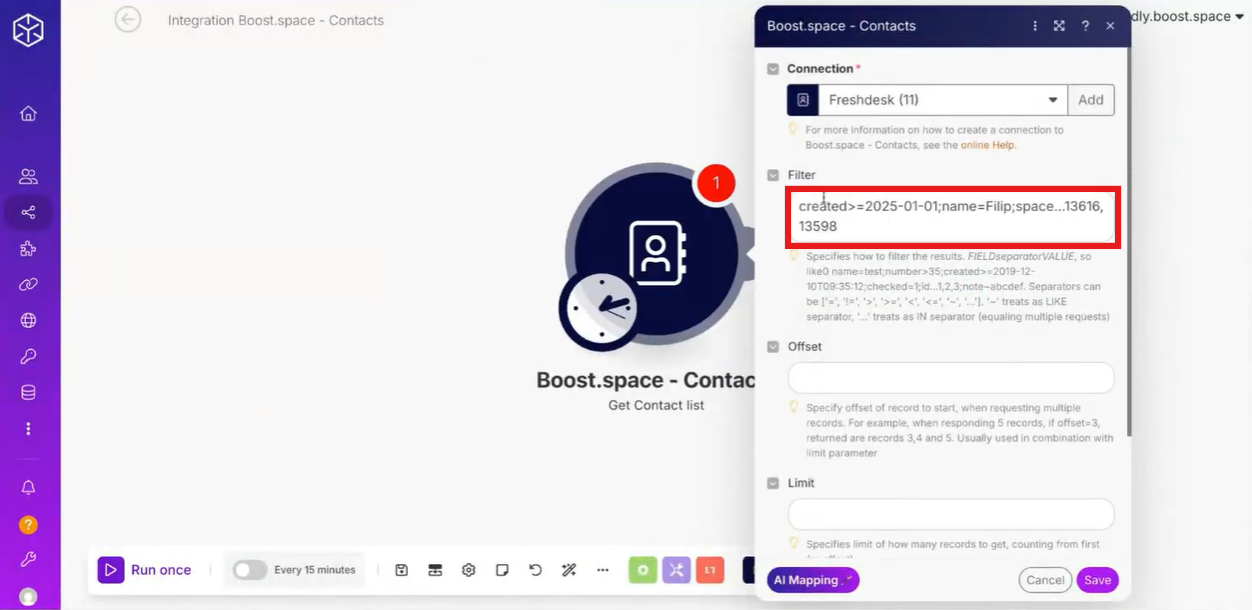Open the clock schedule trigger on module

click(603, 306)
